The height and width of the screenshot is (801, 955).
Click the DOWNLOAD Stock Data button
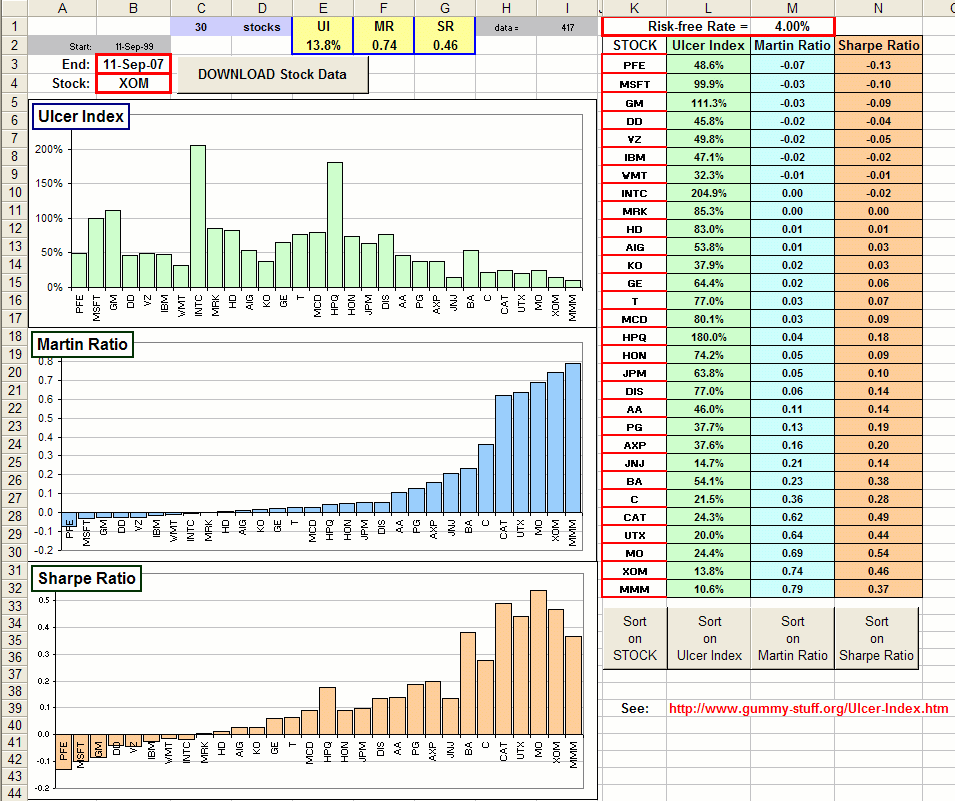[272, 74]
